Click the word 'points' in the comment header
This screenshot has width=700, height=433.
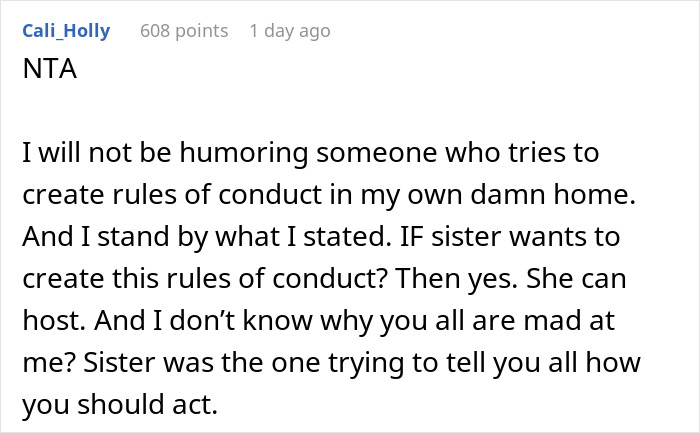tap(202, 31)
